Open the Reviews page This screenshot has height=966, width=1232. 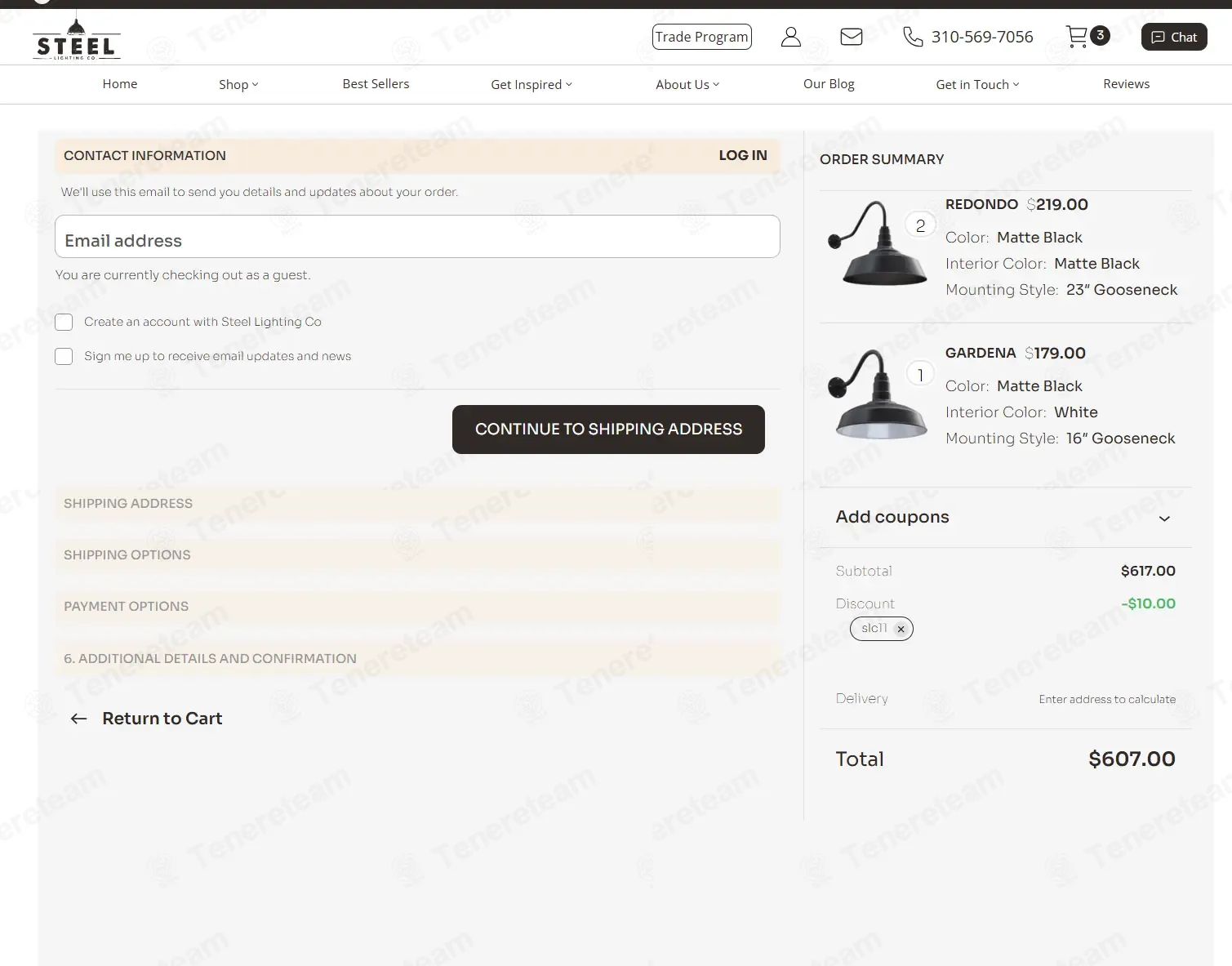1126,83
